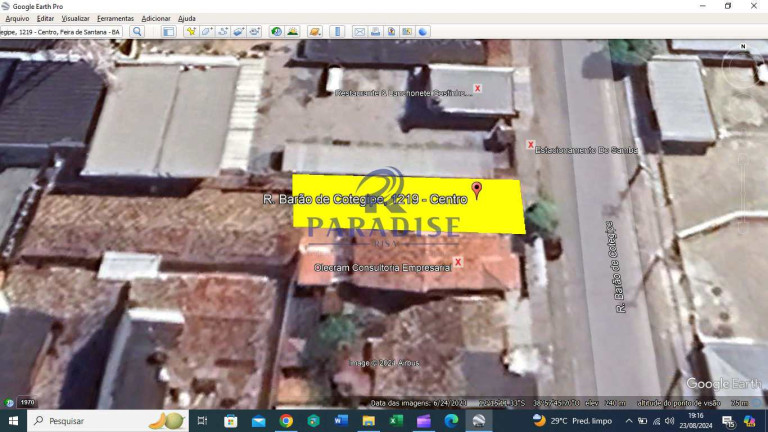Open the notifications center icon
768x432 pixels.
[x=728, y=421]
